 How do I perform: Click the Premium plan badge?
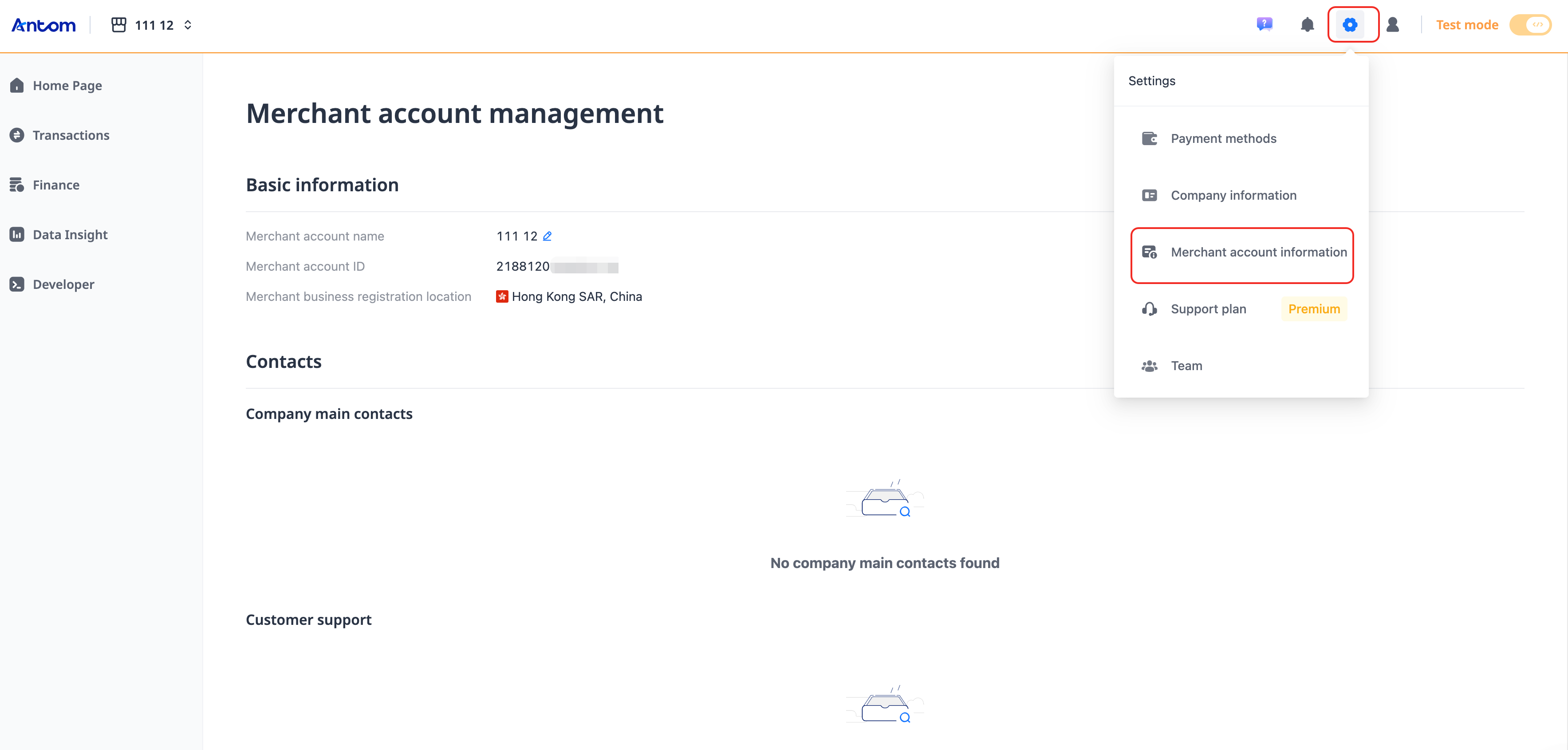coord(1314,308)
